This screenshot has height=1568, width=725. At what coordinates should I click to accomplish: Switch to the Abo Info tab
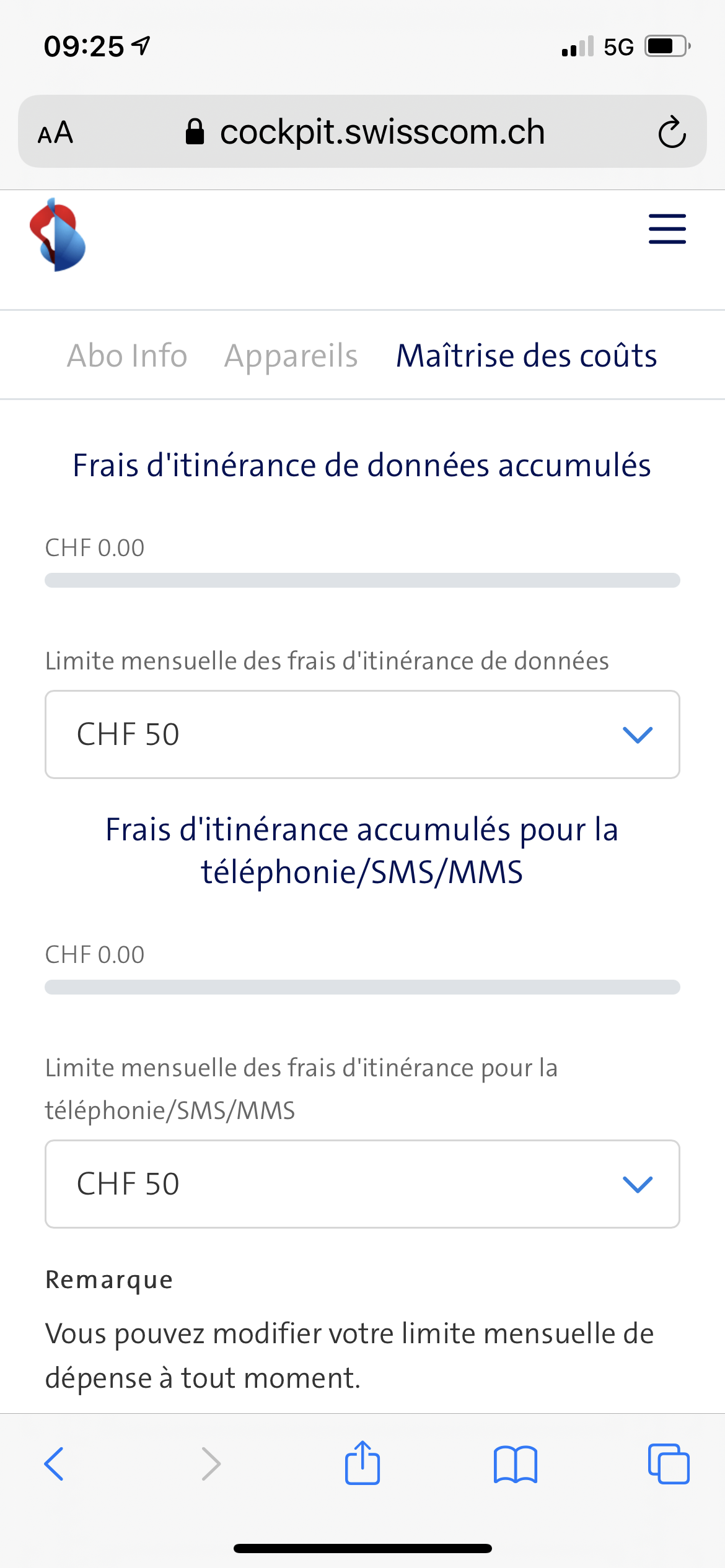pyautogui.click(x=127, y=355)
